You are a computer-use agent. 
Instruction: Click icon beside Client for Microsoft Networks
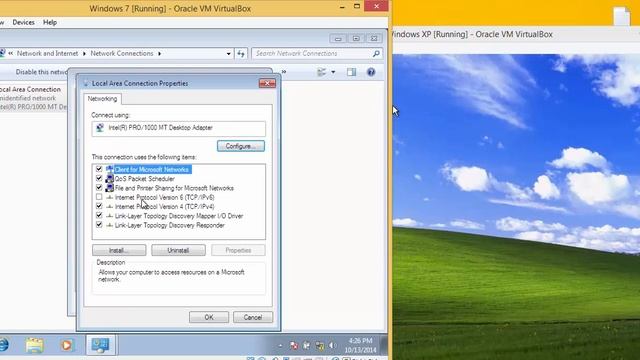(x=109, y=169)
